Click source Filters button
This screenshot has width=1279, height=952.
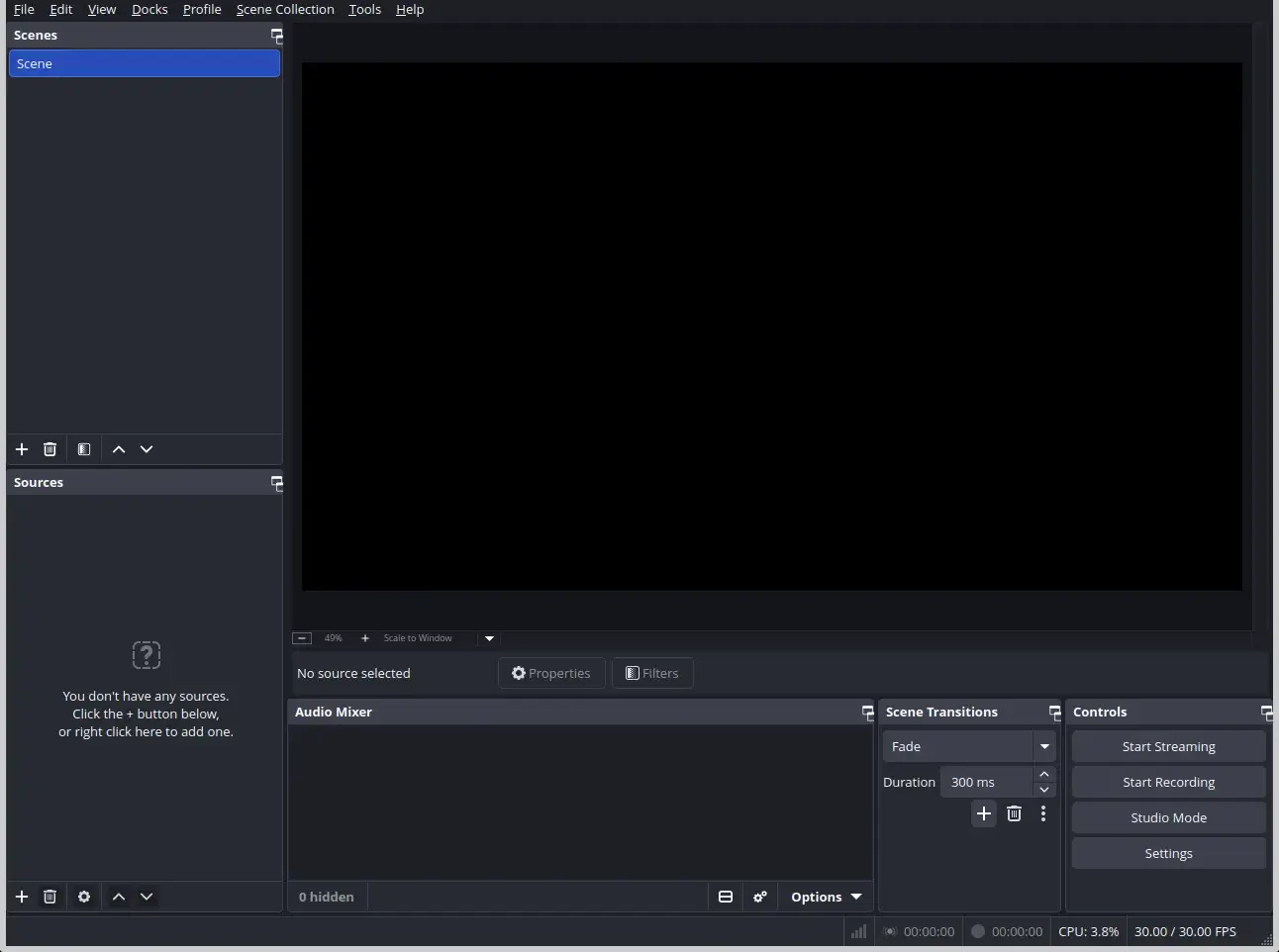(652, 673)
